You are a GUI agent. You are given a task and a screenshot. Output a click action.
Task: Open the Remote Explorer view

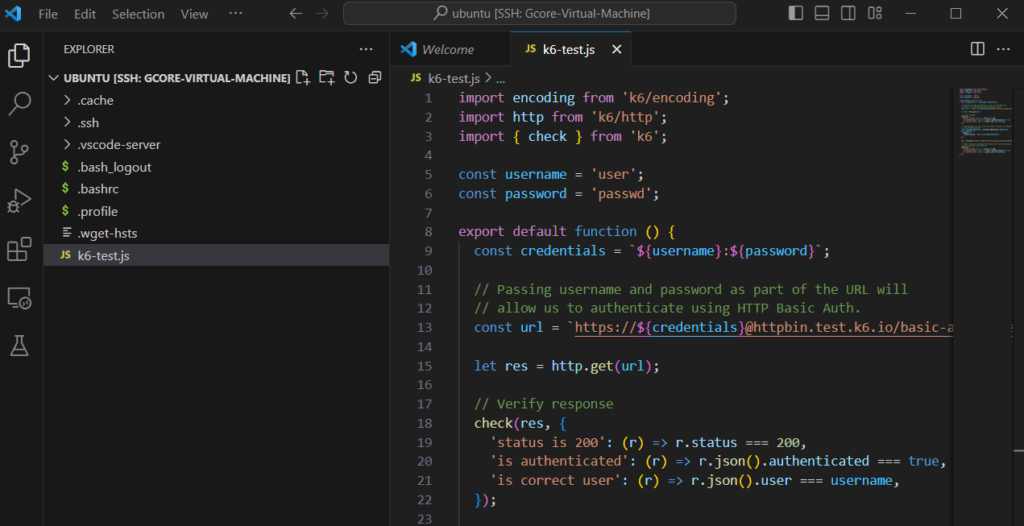tap(19, 298)
